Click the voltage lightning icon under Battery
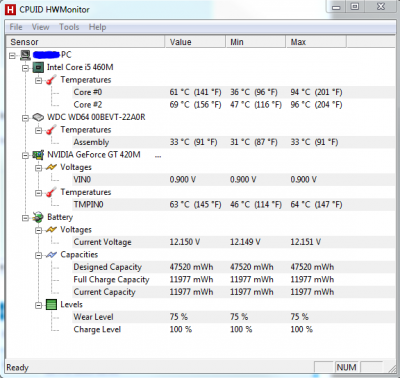 pos(51,230)
